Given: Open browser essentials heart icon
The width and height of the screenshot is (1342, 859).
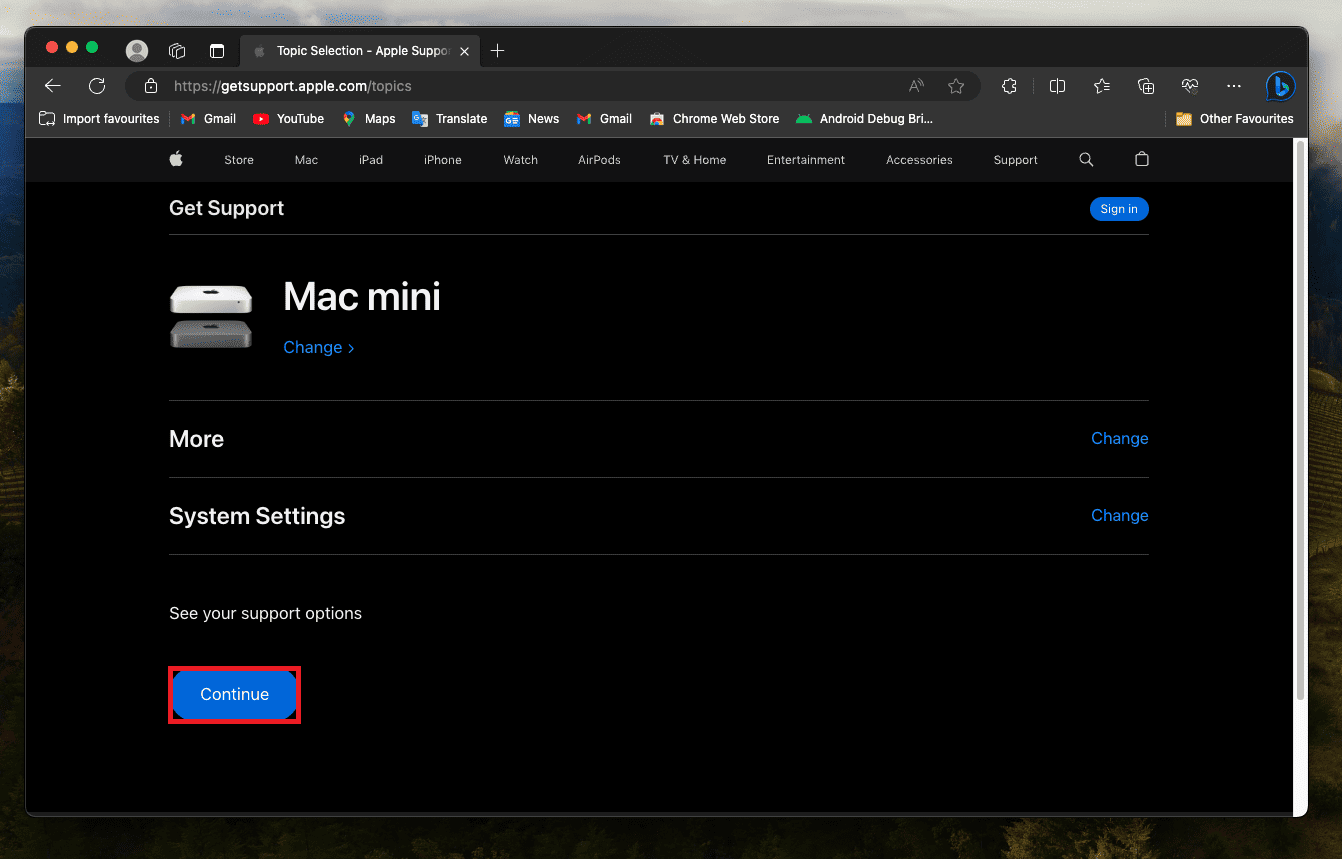Looking at the screenshot, I should [1189, 86].
